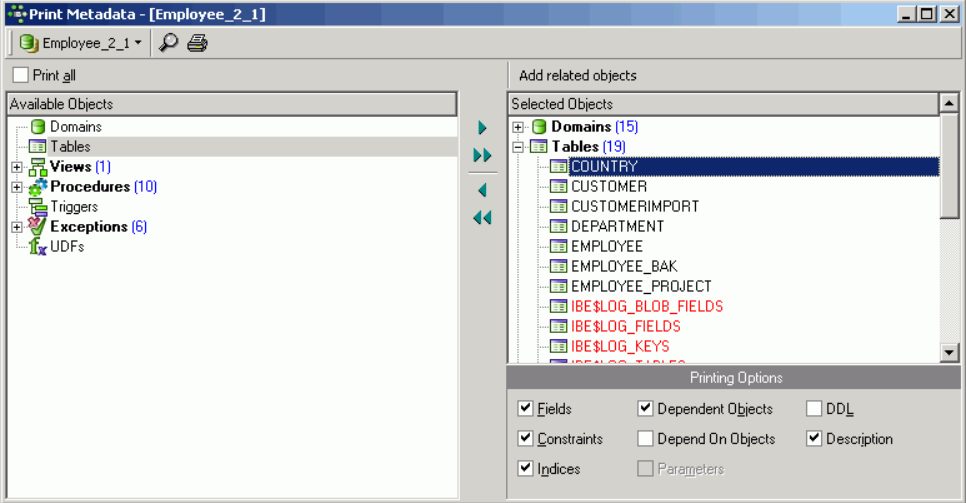Select the CUSTOMER table in Selected Objects

click(608, 186)
